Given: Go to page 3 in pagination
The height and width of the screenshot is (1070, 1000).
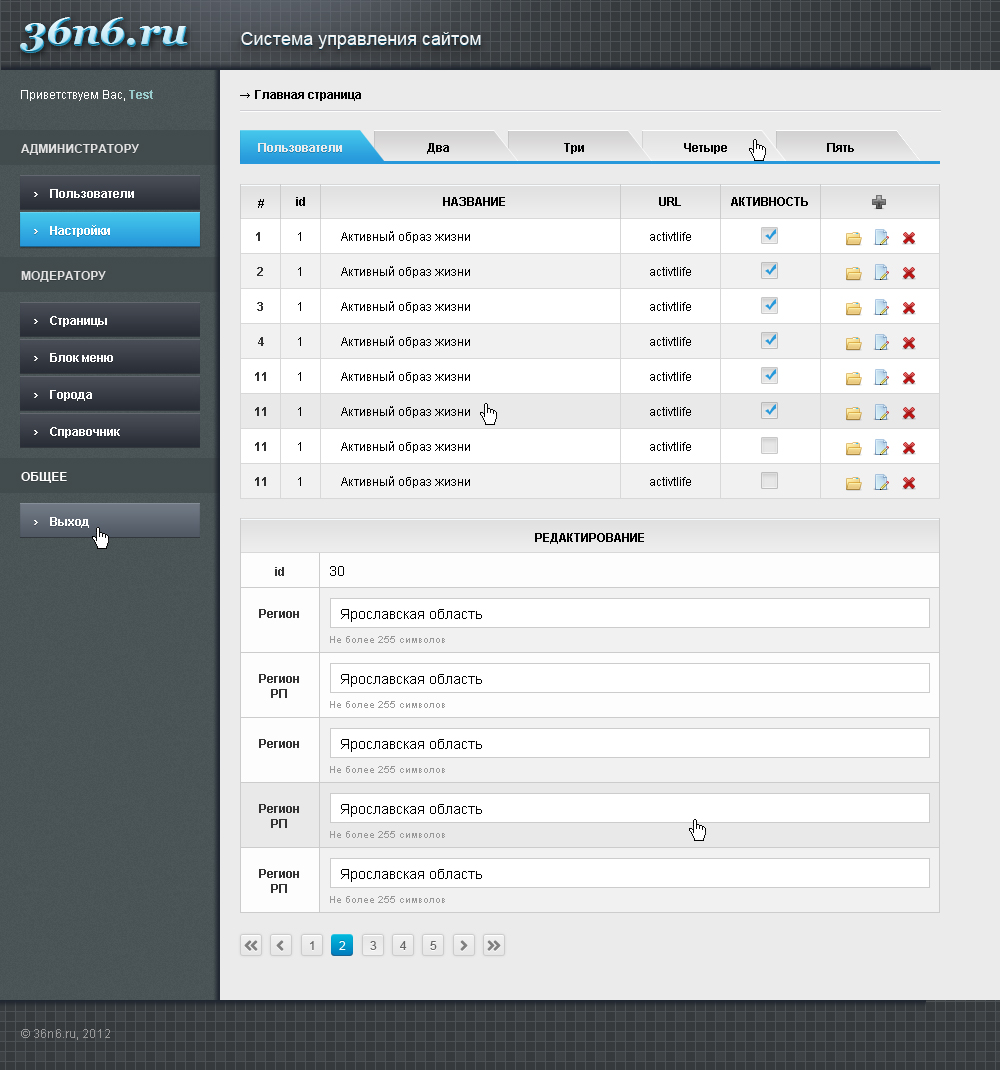Looking at the screenshot, I should (373, 945).
